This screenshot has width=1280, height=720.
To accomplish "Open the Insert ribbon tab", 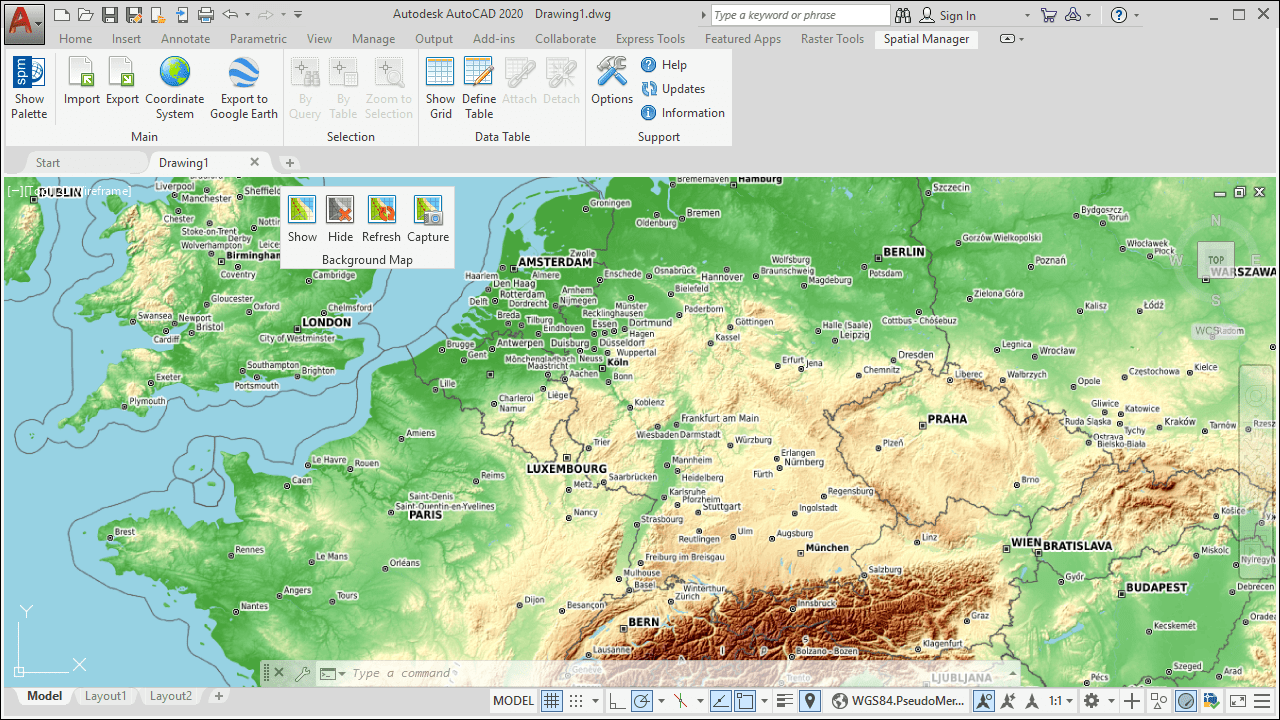I will click(126, 39).
